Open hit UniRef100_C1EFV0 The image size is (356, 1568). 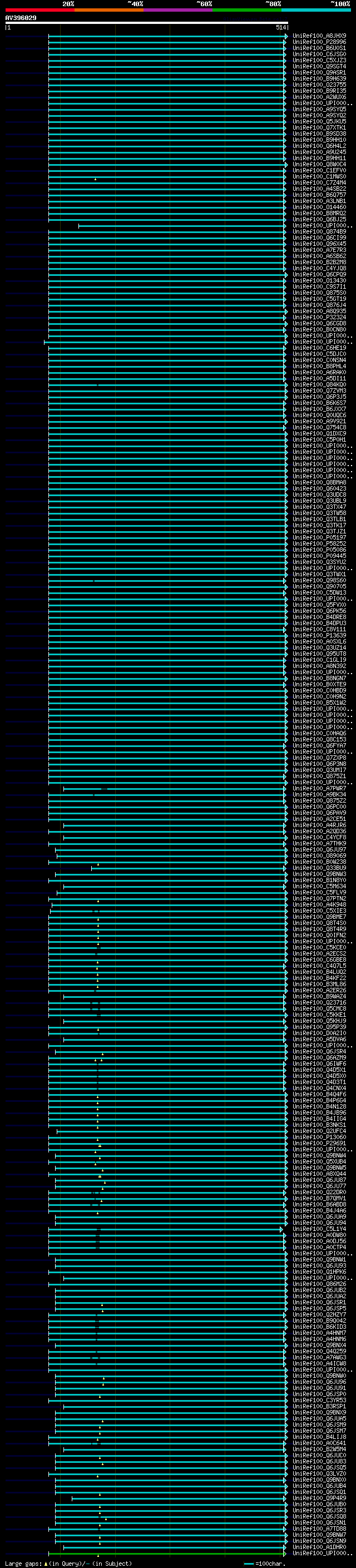[319, 170]
